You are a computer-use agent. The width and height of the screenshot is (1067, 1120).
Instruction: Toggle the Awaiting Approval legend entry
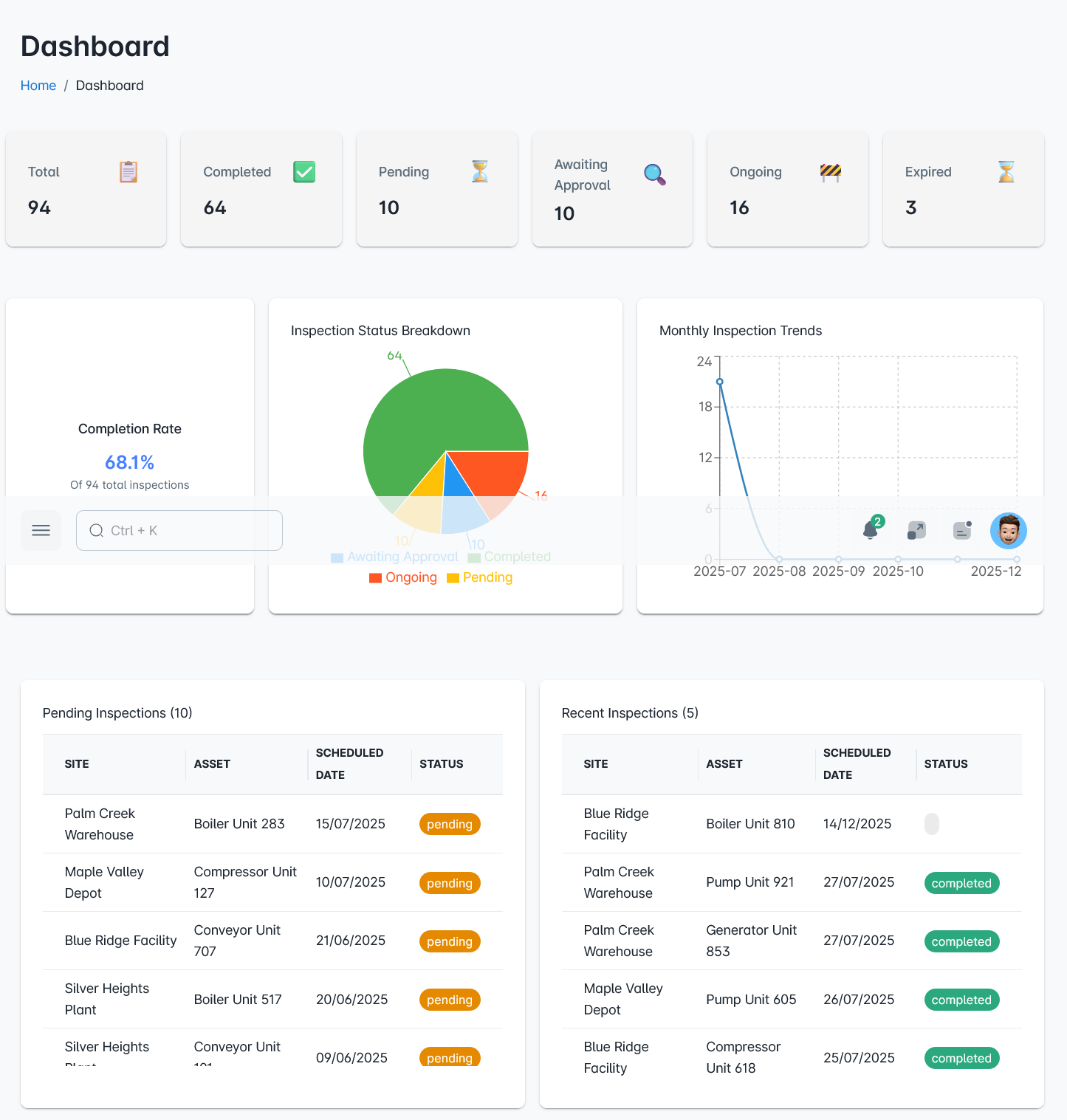point(395,557)
